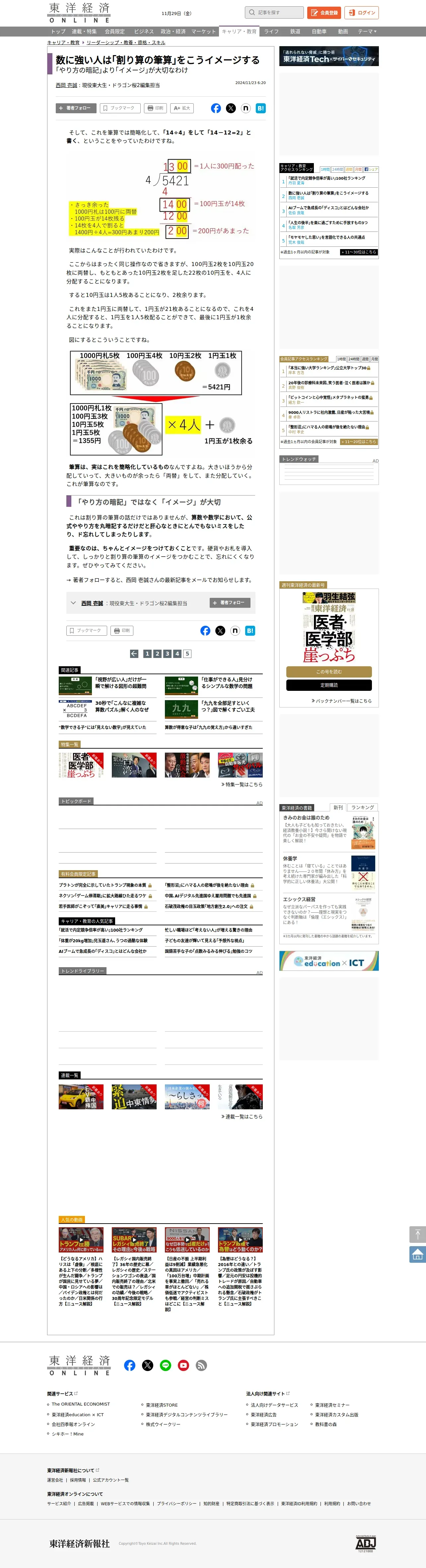
Task: Share article on X in top share bar
Action: [231, 108]
